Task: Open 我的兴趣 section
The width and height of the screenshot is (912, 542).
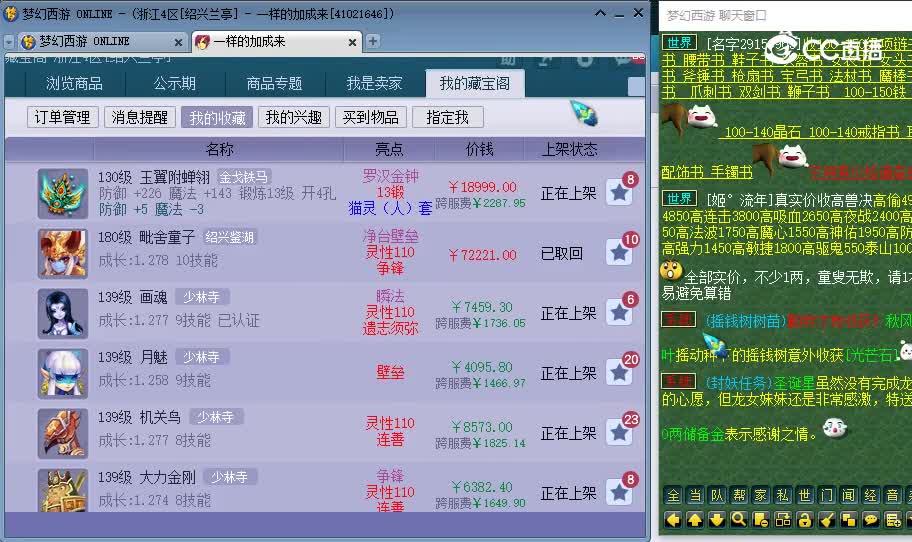Action: (x=294, y=117)
